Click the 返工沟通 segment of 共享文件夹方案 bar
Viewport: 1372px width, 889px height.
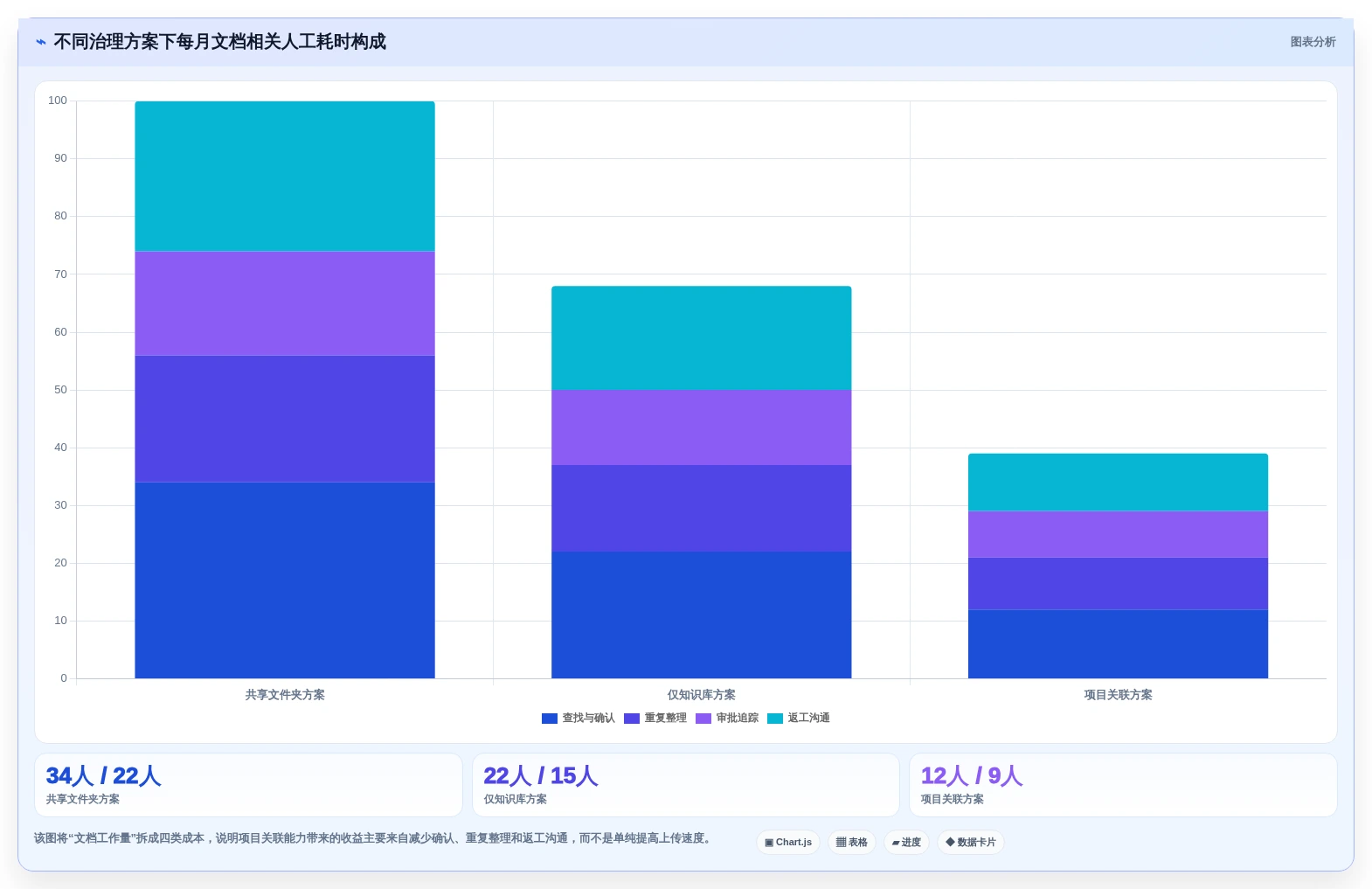click(285, 177)
